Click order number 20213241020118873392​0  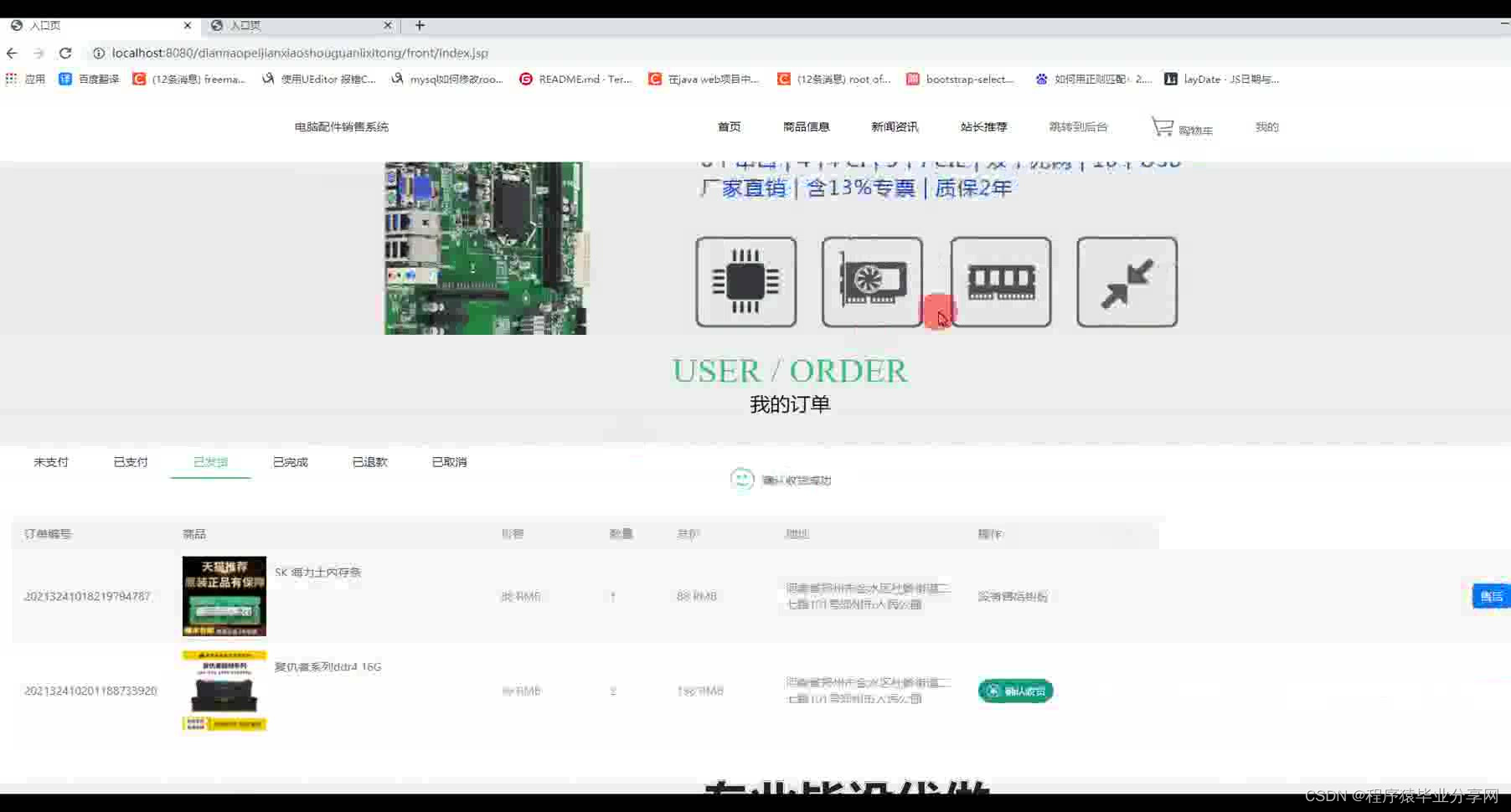click(x=90, y=691)
